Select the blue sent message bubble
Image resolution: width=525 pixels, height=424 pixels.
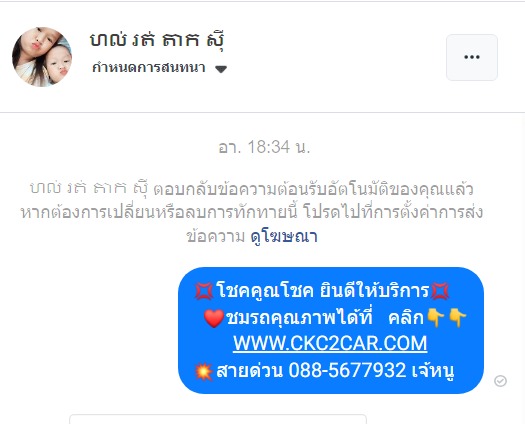pyautogui.click(x=331, y=330)
